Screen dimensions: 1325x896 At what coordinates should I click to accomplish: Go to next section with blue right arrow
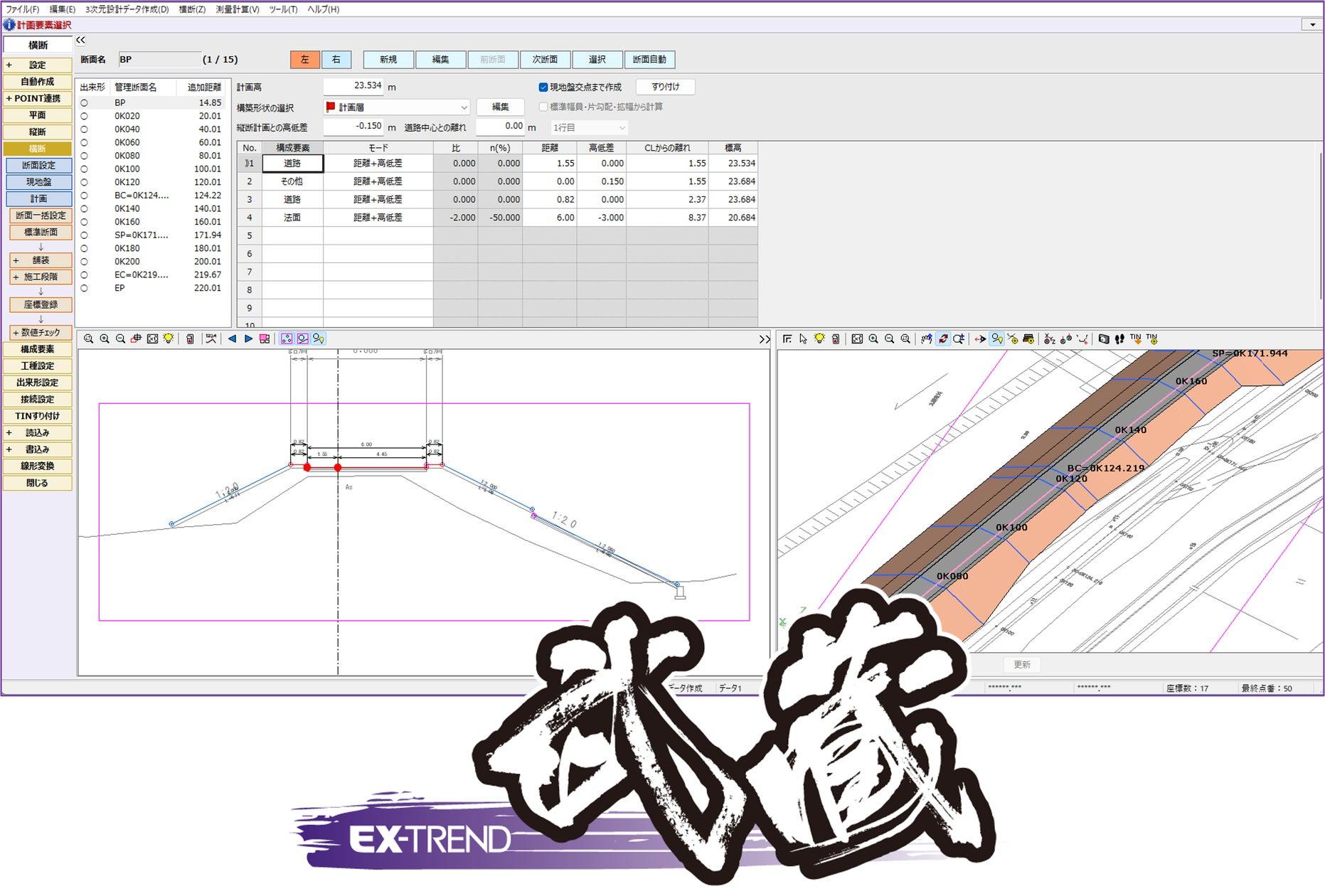(x=248, y=339)
